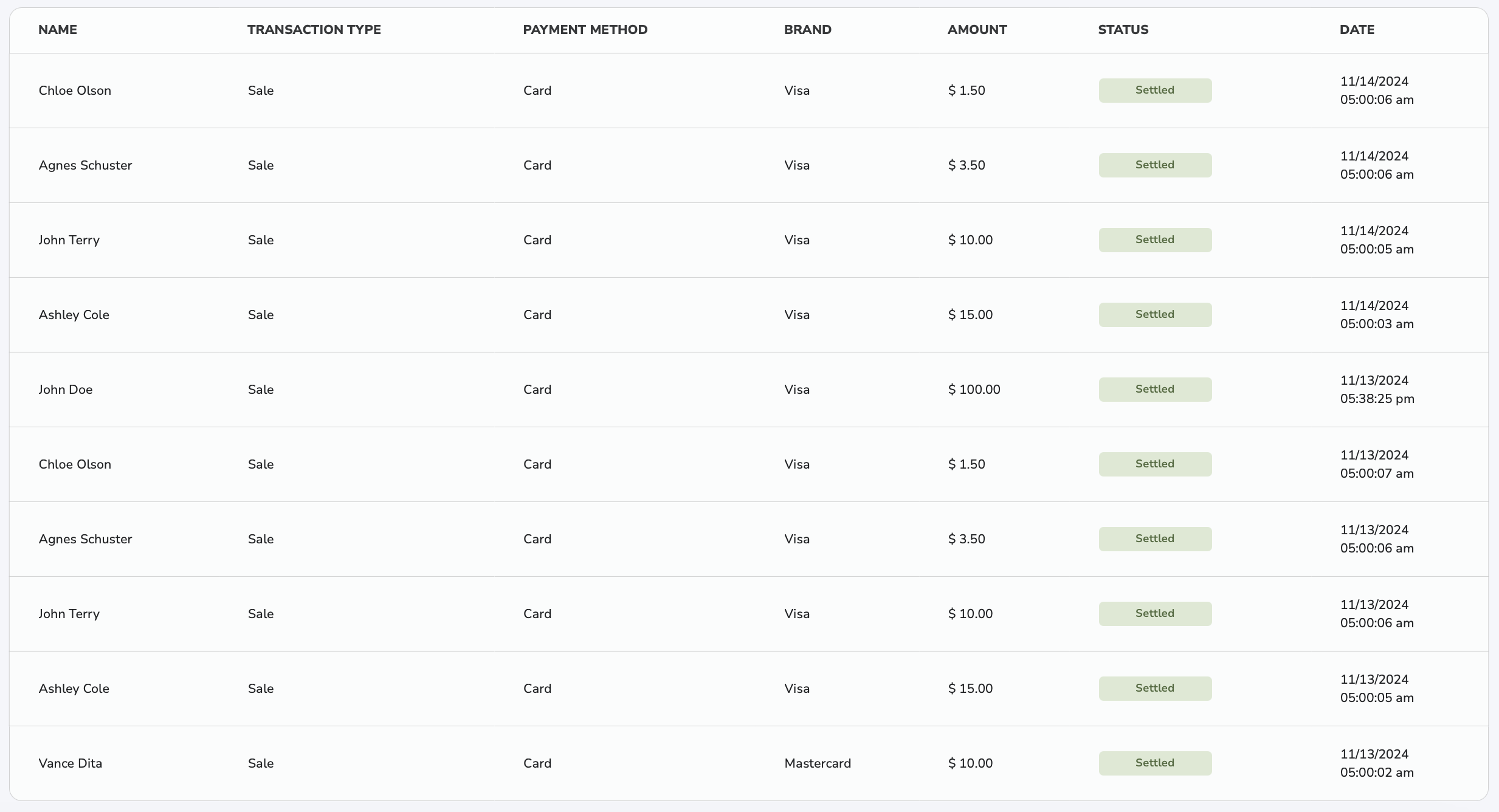
Task: Click the $ 100.00 amount
Action: (974, 390)
